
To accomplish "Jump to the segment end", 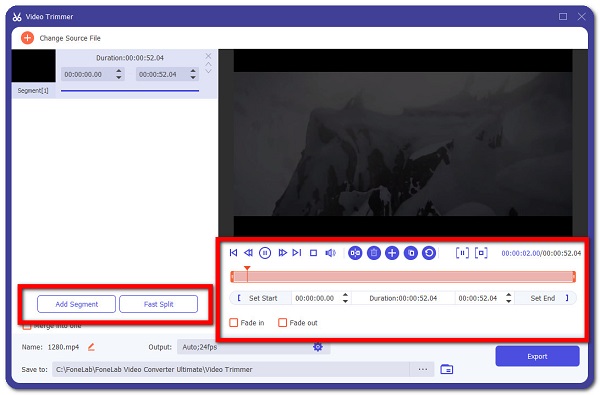I will click(x=297, y=253).
